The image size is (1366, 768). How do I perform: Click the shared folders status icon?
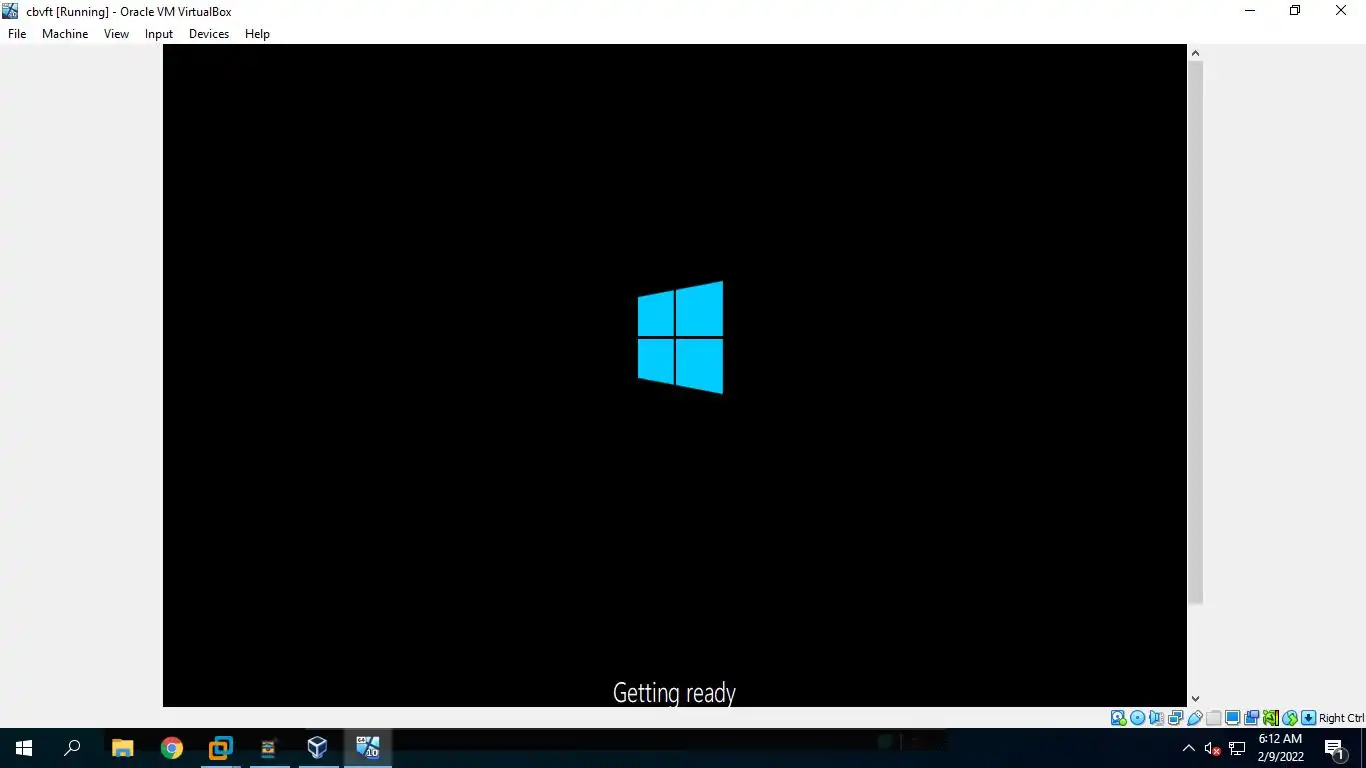[x=1214, y=718]
